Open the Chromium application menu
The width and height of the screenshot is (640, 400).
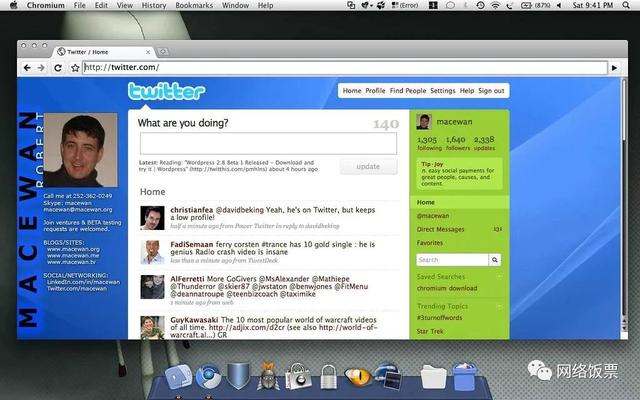pos(46,5)
